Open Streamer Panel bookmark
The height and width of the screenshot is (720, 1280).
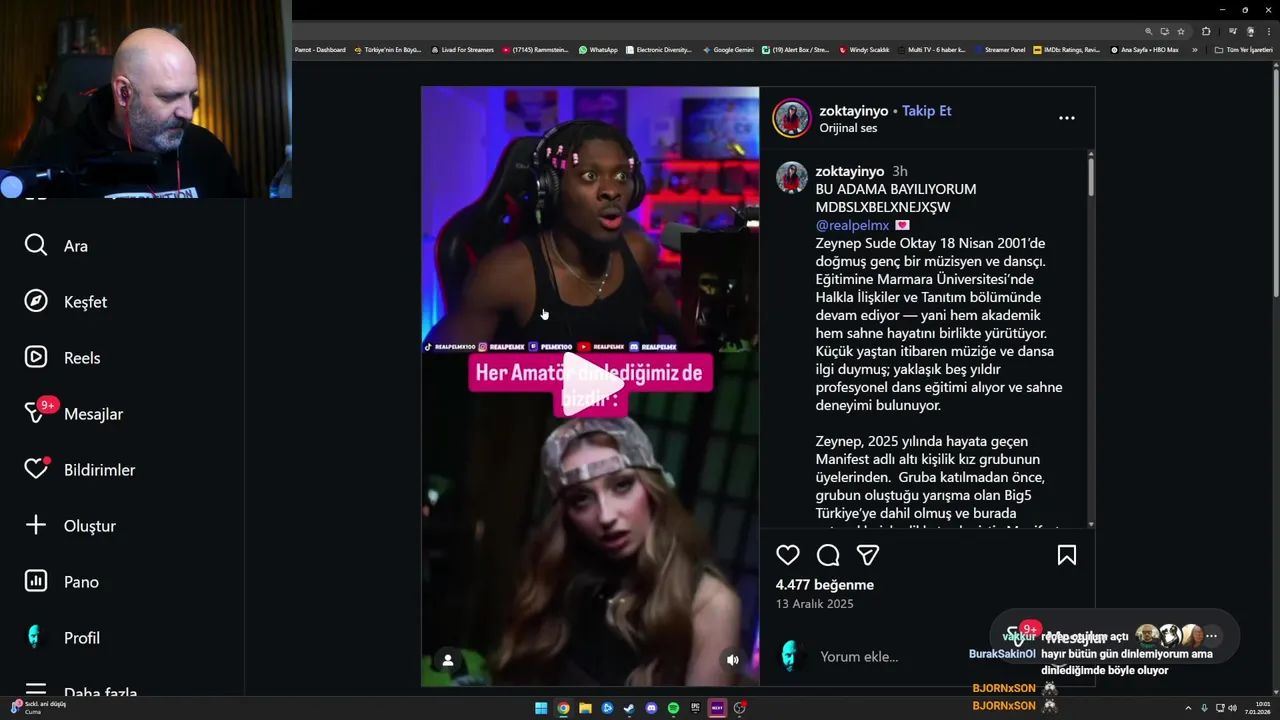click(x=1000, y=50)
